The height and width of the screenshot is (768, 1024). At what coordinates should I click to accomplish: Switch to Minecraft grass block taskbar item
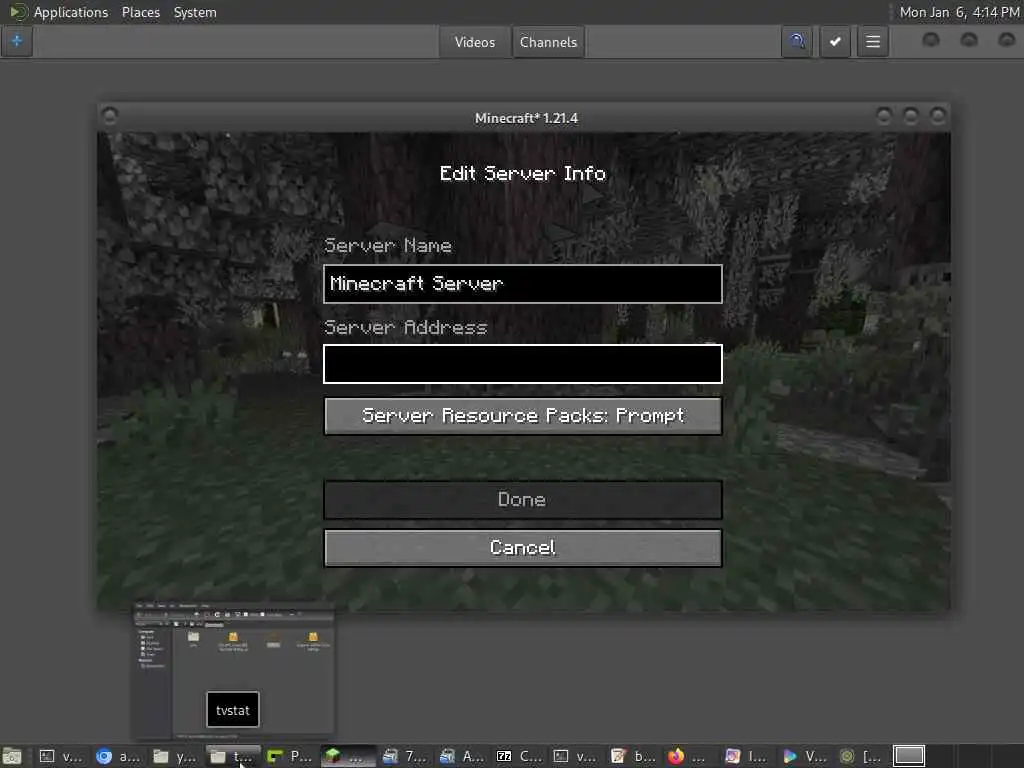point(347,756)
